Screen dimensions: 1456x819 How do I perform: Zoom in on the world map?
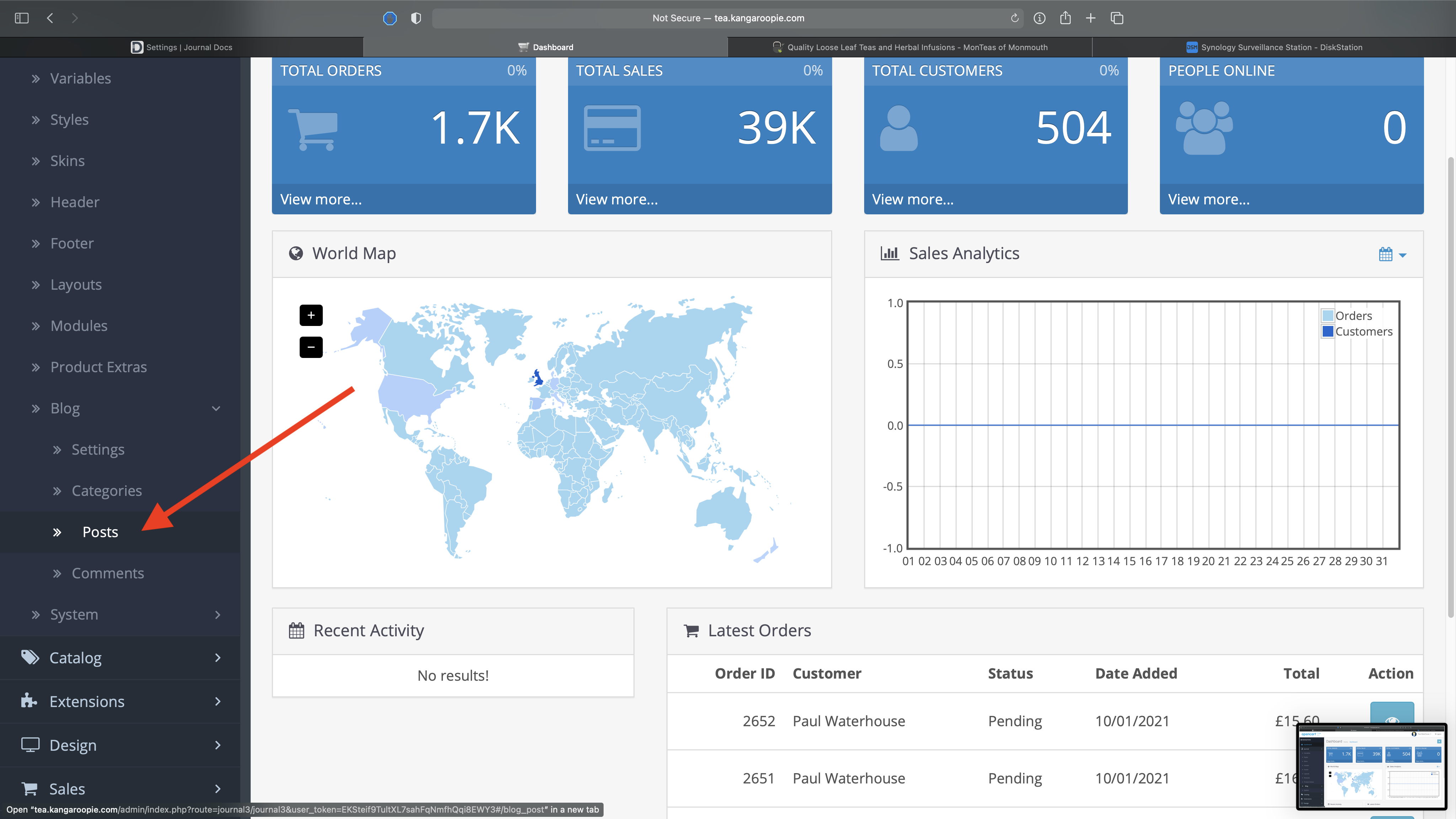[x=311, y=315]
